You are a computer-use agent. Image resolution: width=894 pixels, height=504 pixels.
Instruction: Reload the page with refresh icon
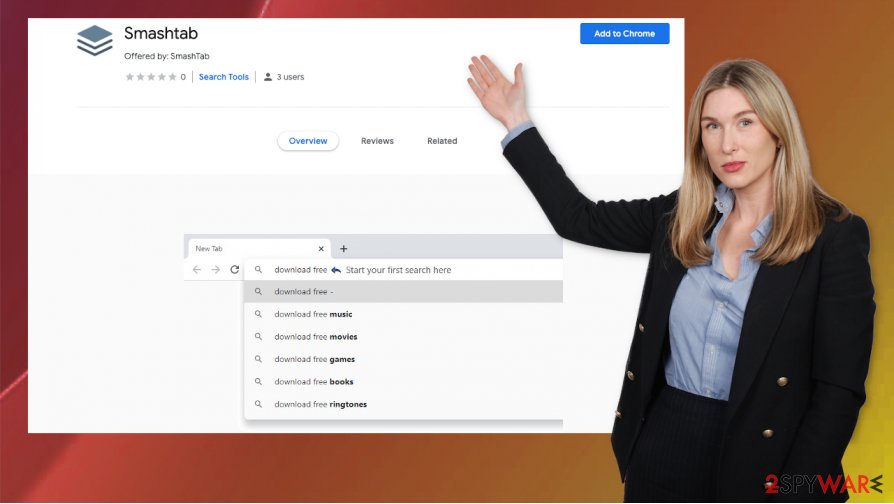[234, 270]
